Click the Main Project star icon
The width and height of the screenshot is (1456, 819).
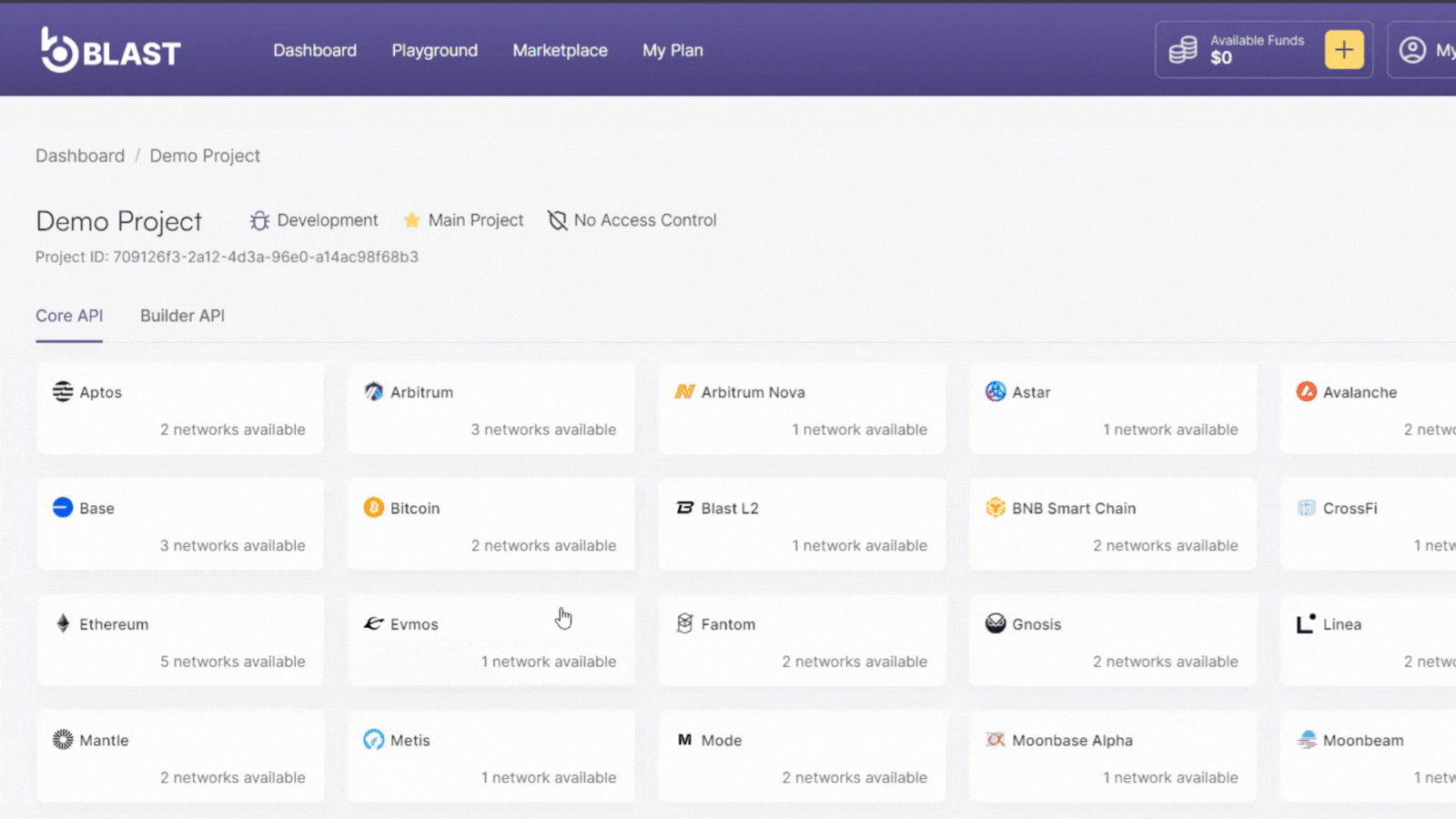(411, 220)
